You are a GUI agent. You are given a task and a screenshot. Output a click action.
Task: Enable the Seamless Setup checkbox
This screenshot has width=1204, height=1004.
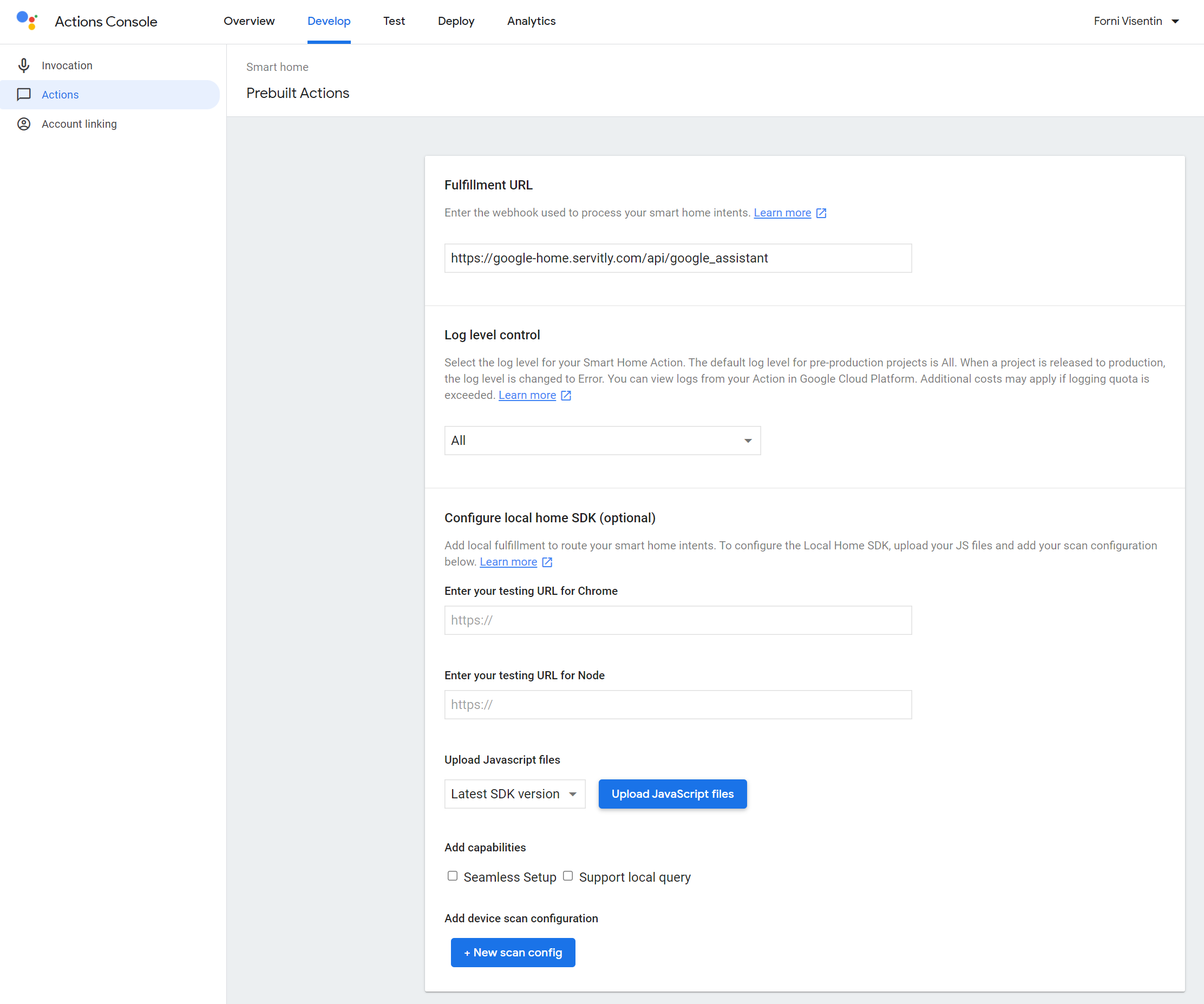[453, 876]
